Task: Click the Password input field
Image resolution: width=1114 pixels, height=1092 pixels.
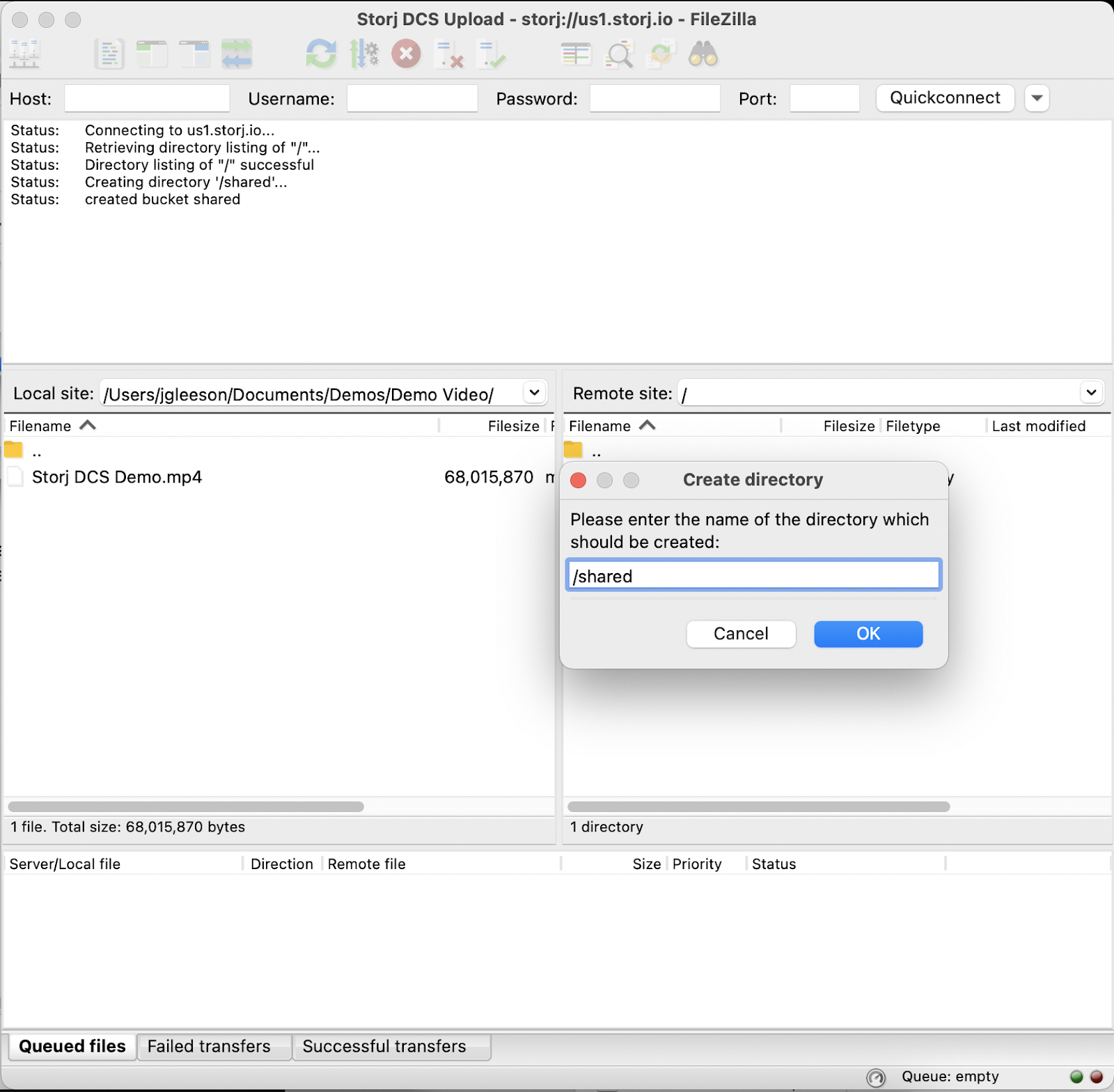Action: [x=654, y=98]
